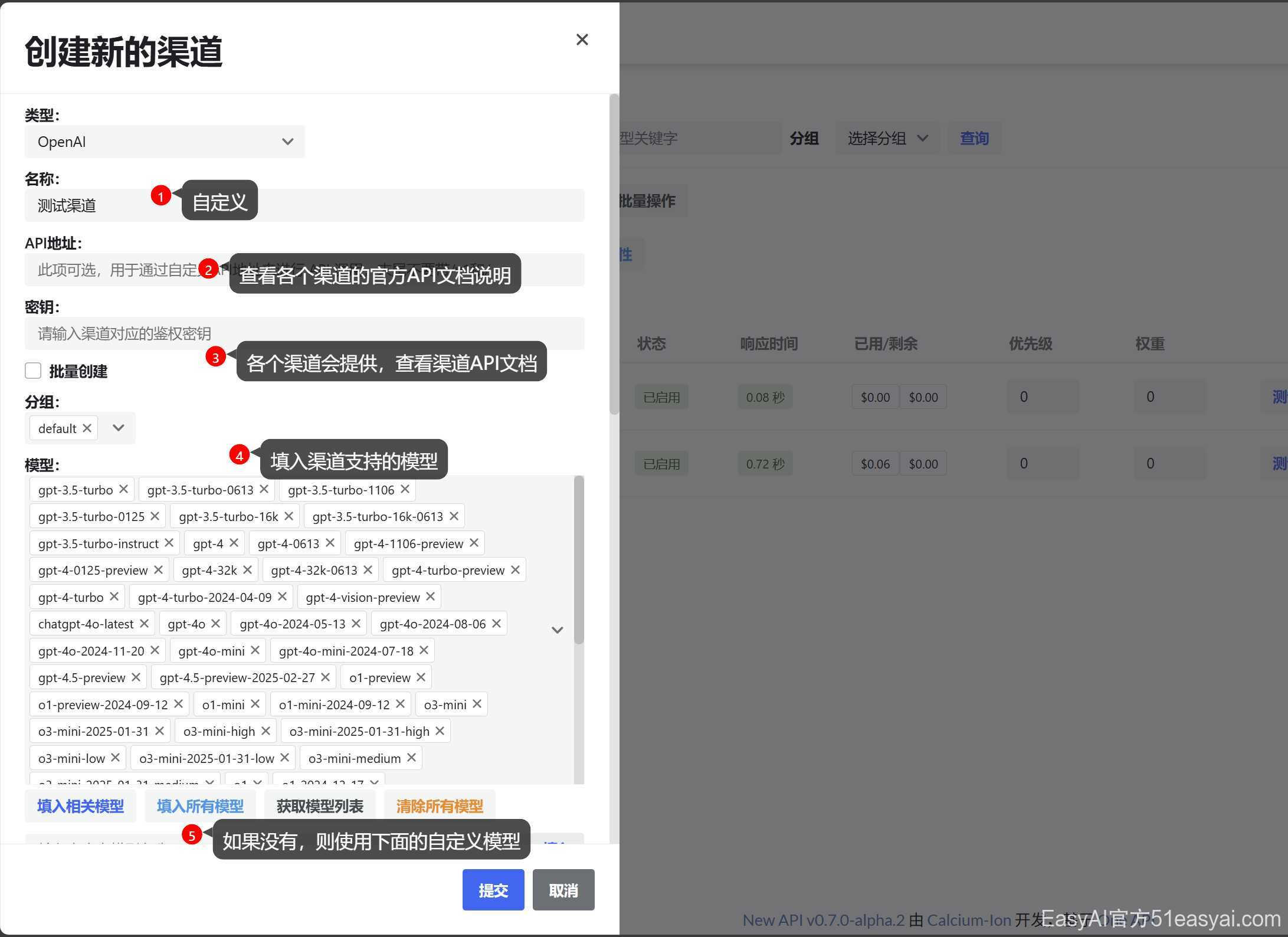The height and width of the screenshot is (937, 1288).
Task: Remove the default group tag
Action: (x=87, y=428)
